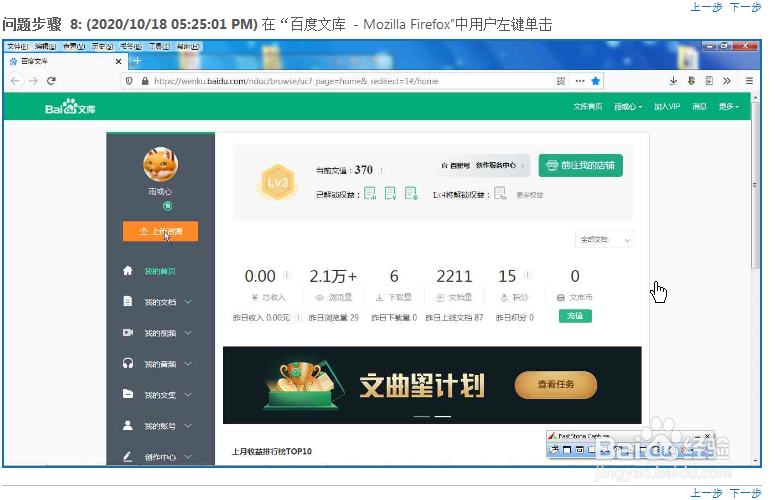
Task: Click the headphones icon beside 我的音频
Action: click(x=128, y=363)
